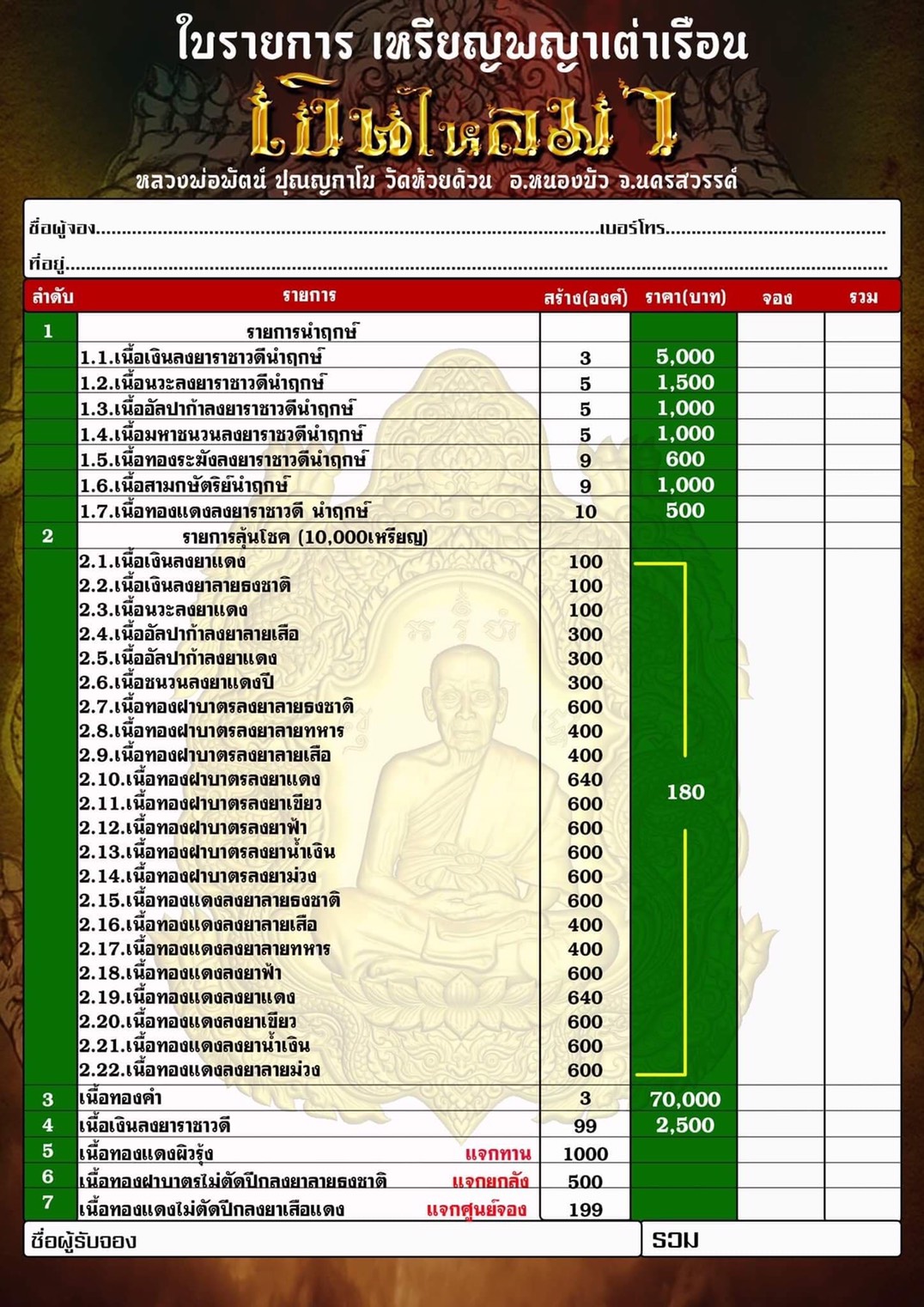Click the 'ชื่อผู้รับจอง' box at bottom

332,1240
